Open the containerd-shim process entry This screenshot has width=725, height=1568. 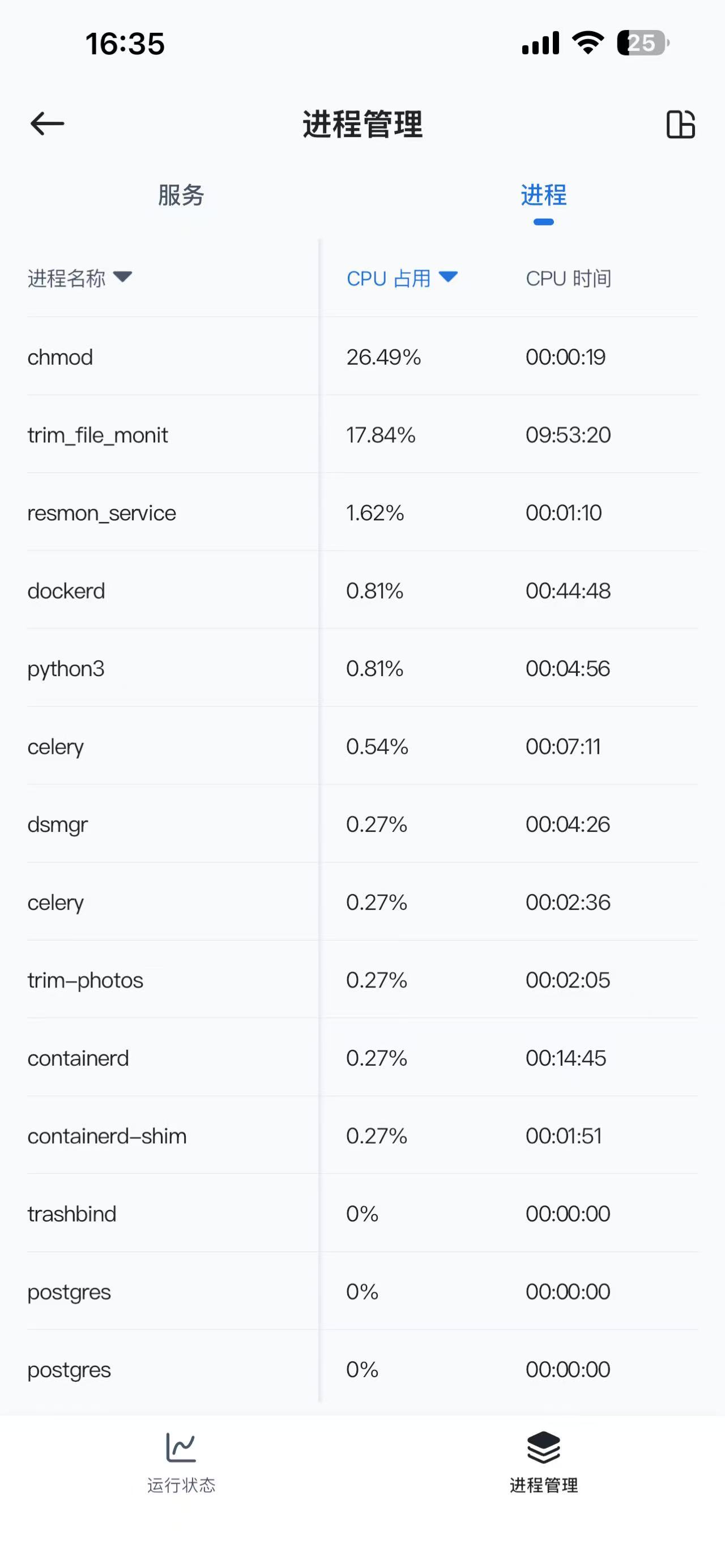(107, 1136)
